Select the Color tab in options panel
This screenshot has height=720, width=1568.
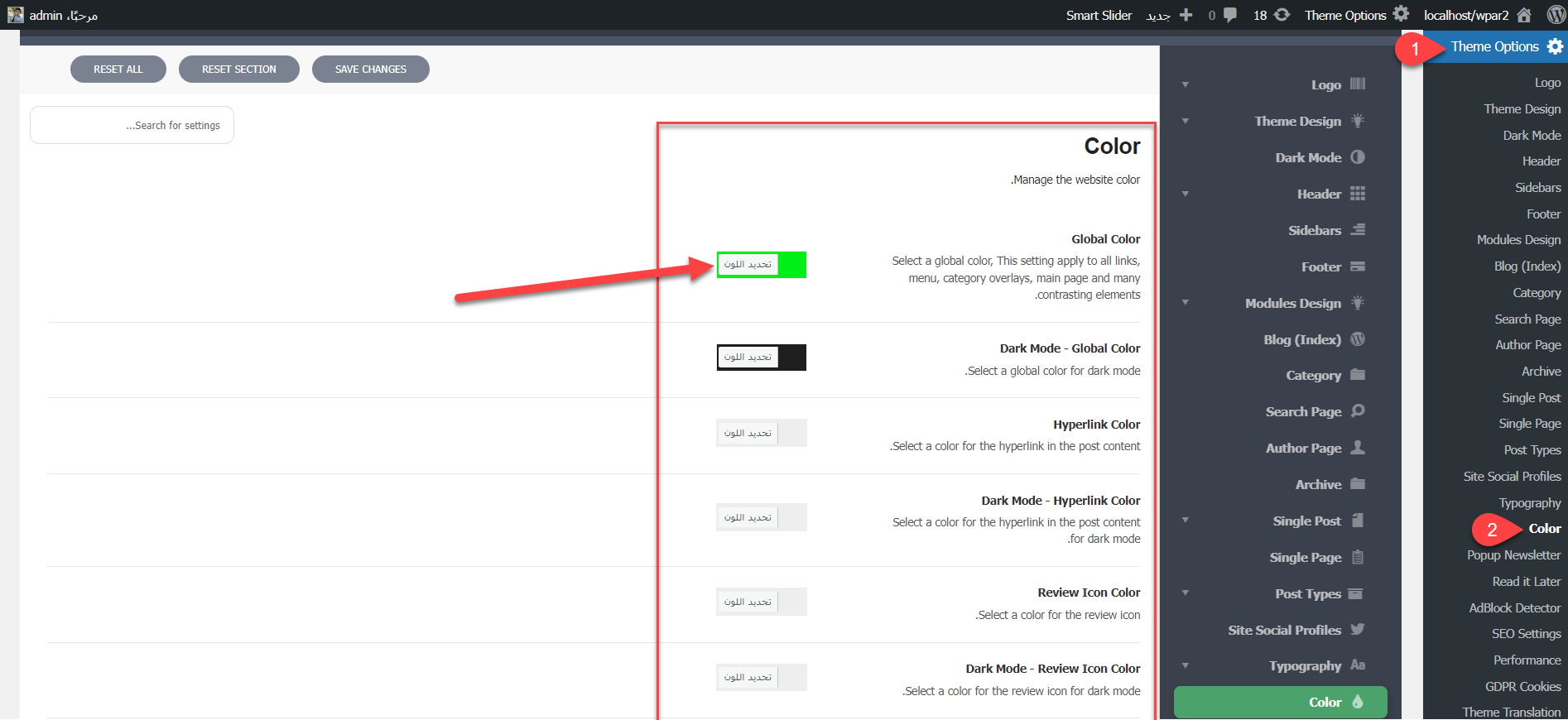1280,702
